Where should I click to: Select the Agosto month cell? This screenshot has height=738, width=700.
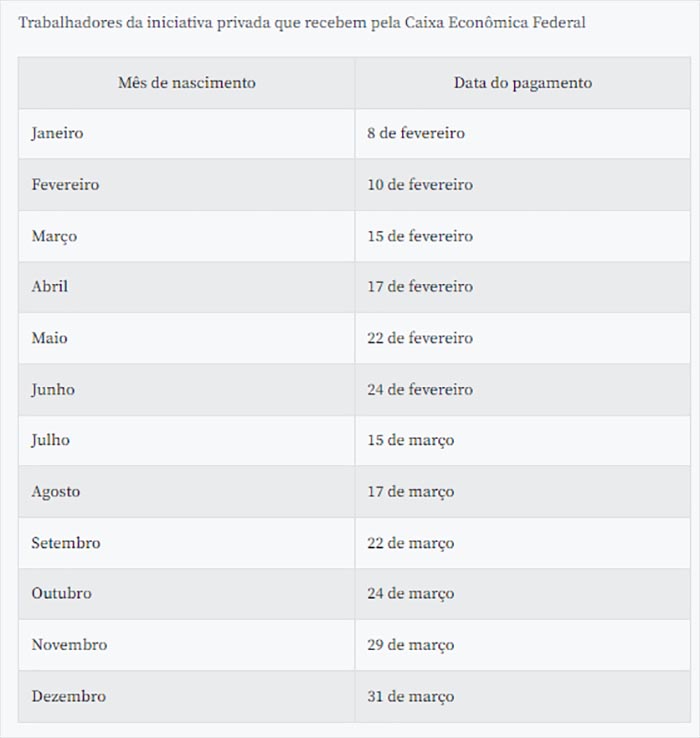(186, 492)
